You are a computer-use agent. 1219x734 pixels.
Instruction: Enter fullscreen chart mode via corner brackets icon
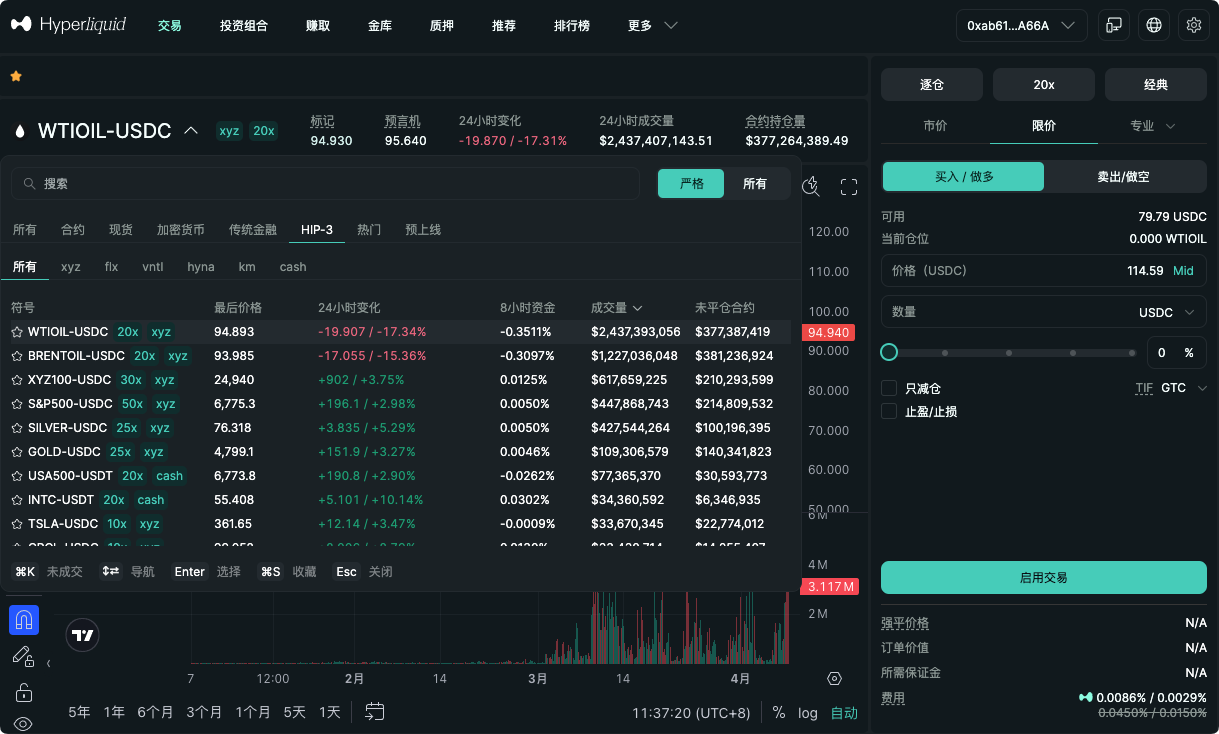(x=849, y=186)
